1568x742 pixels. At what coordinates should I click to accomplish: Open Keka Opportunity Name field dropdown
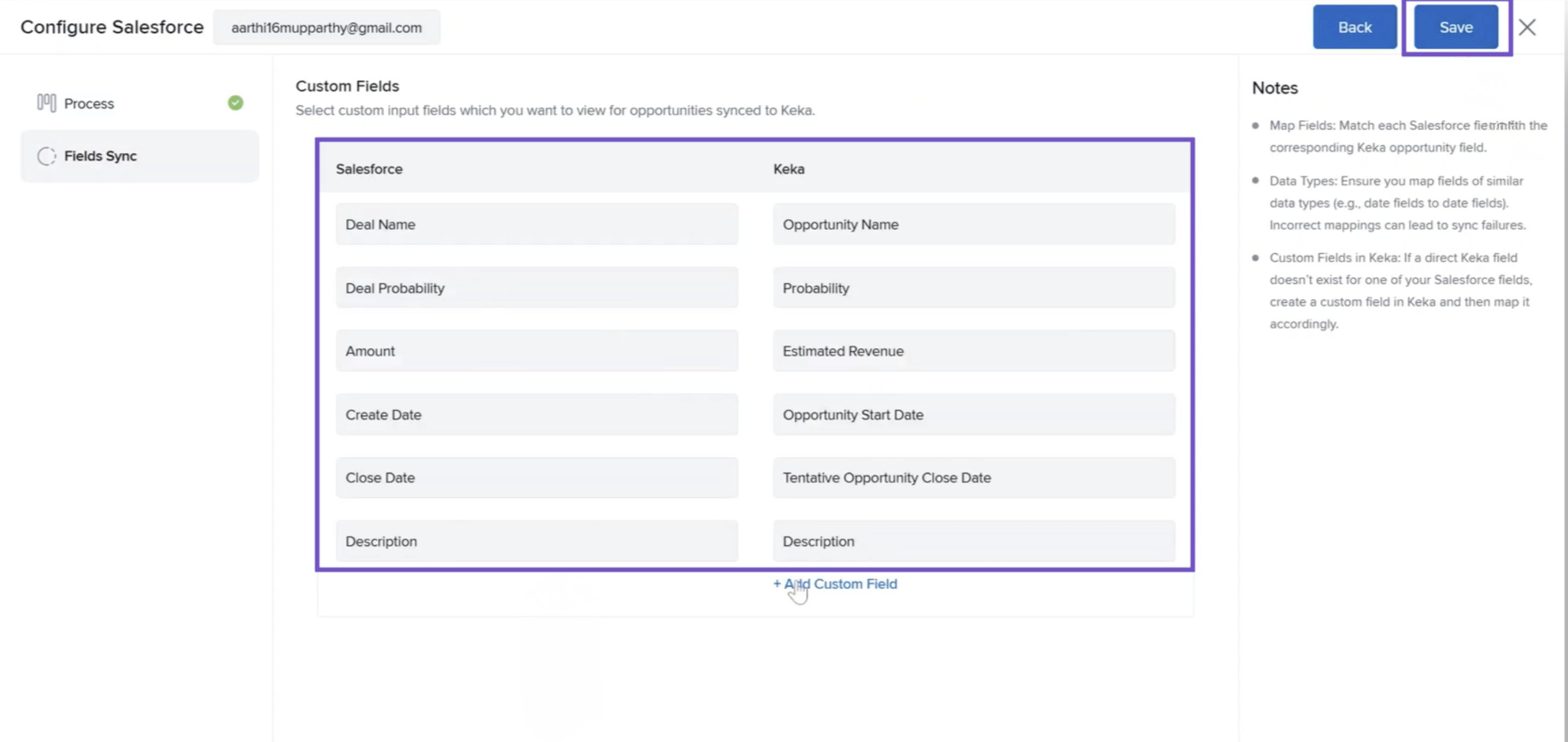(973, 225)
